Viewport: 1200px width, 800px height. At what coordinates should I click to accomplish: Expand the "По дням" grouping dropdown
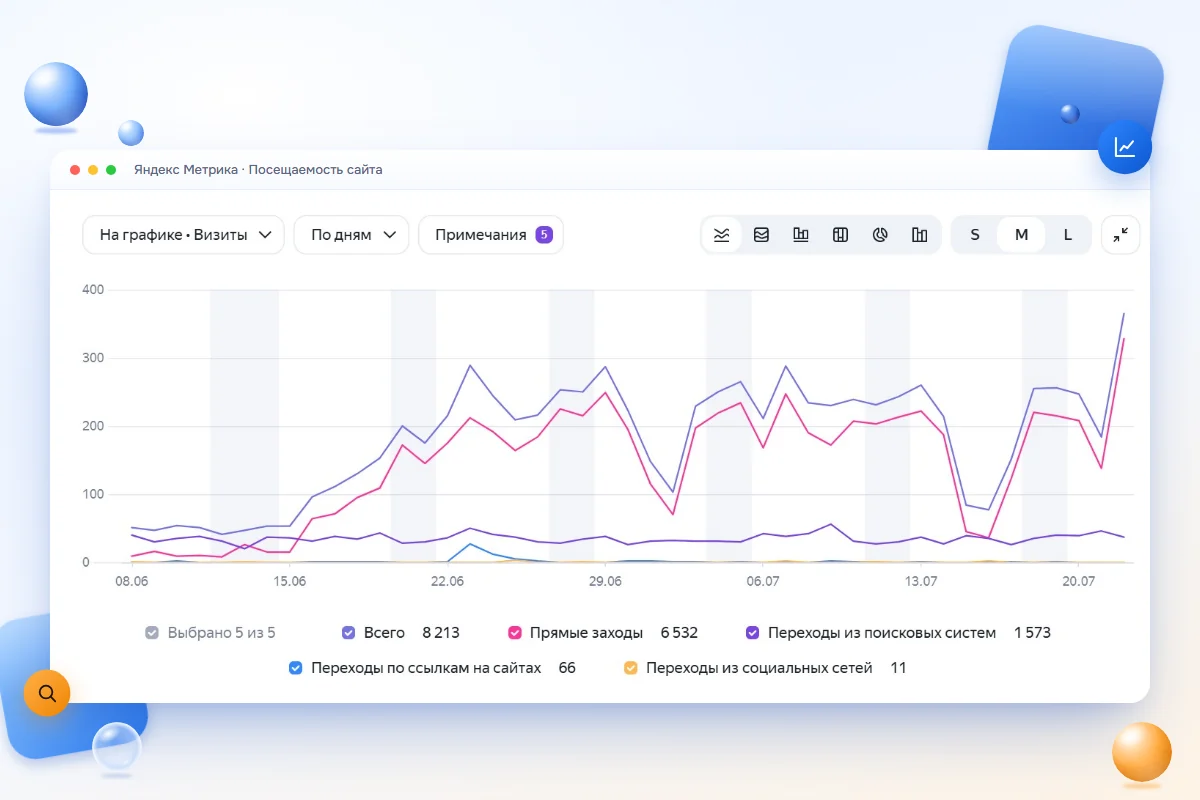(351, 235)
